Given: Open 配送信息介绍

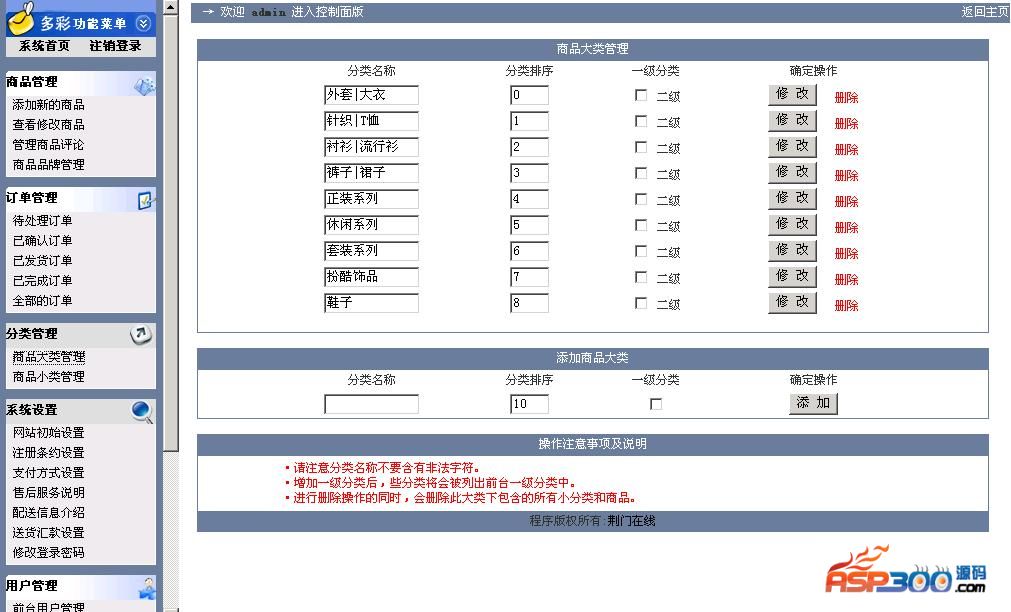Looking at the screenshot, I should 48,513.
